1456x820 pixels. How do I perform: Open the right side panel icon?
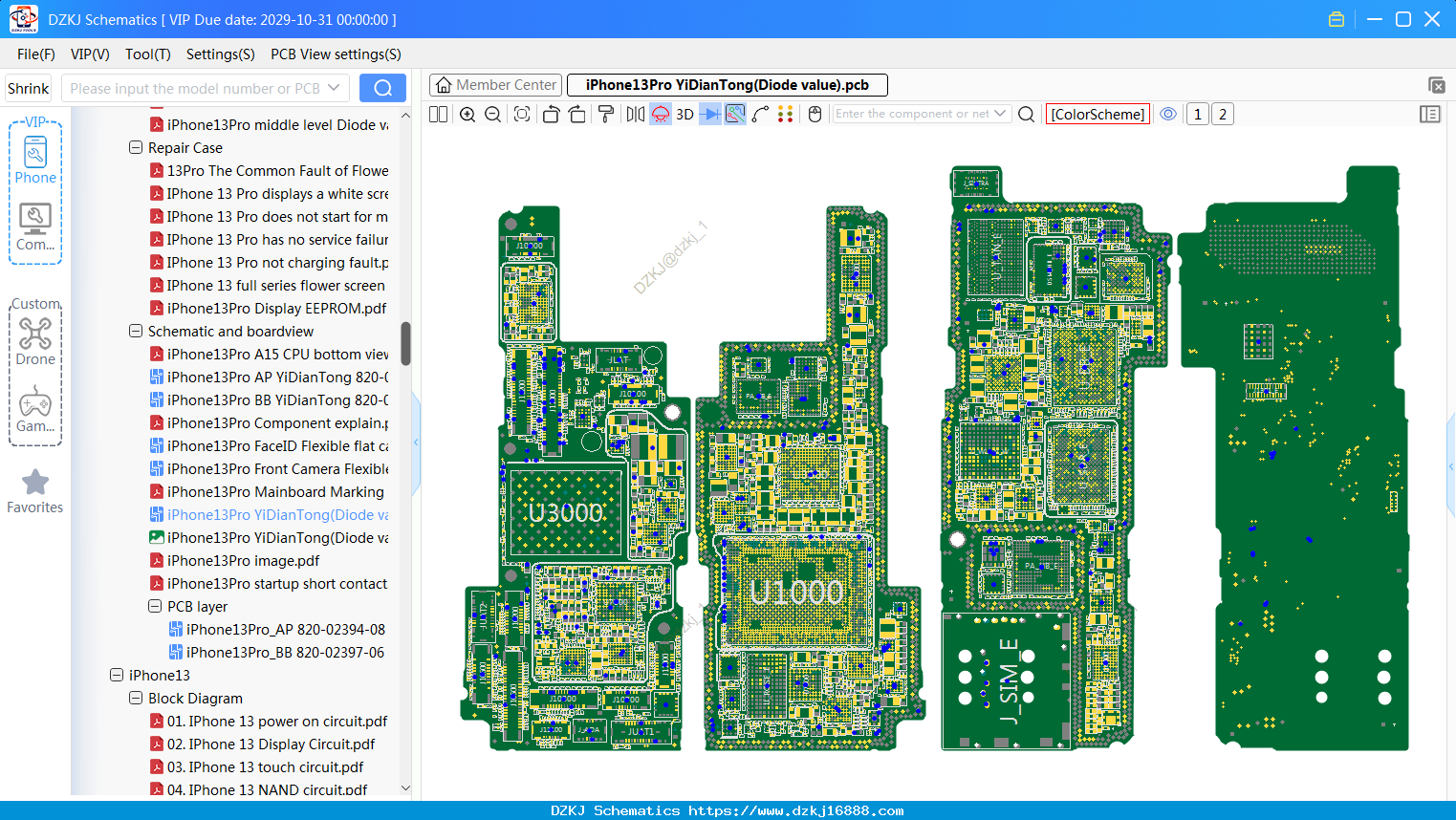pyautogui.click(x=1430, y=114)
